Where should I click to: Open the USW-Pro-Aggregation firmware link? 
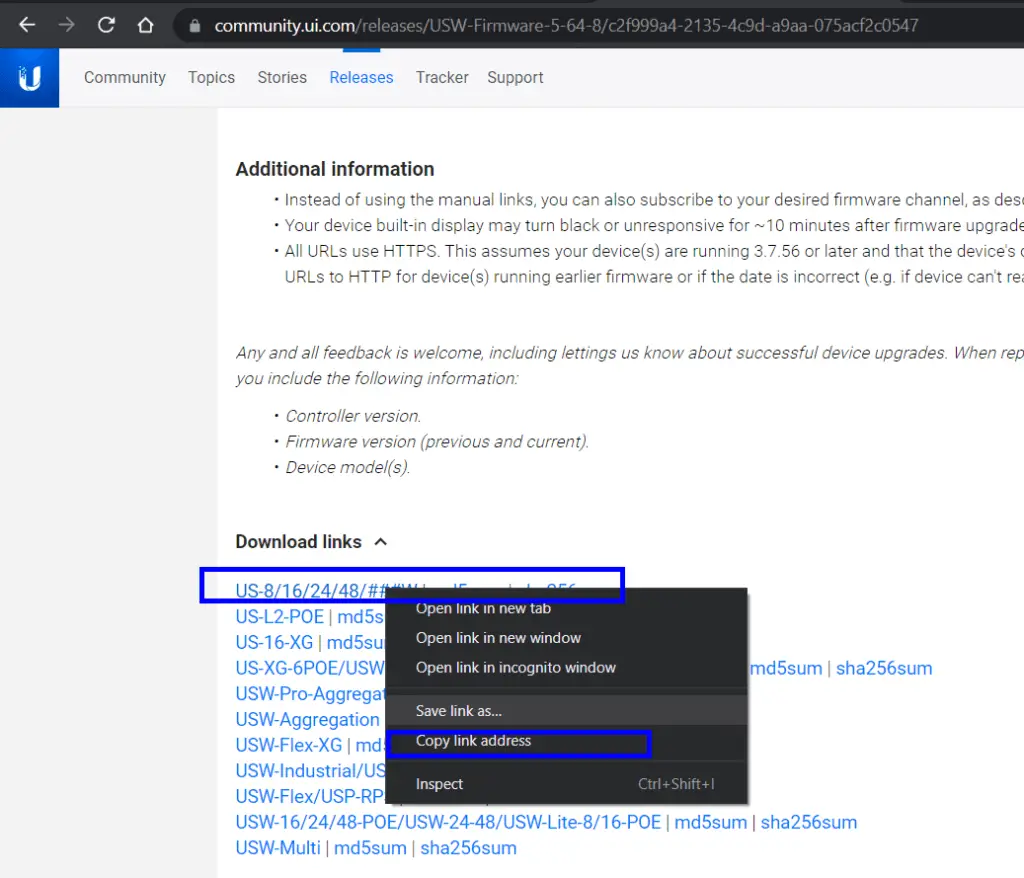pyautogui.click(x=310, y=694)
